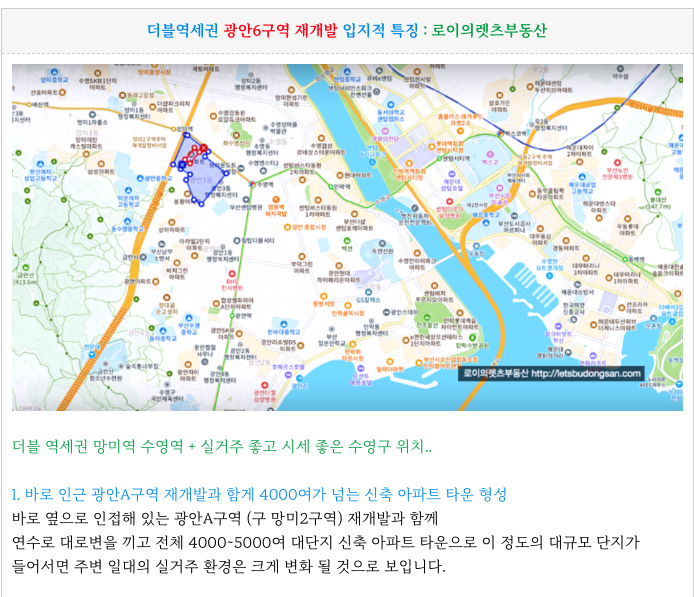Image resolution: width=694 pixels, height=597 pixels.
Task: Click the BHS 한서병원 hospital icon
Action: 232,273
